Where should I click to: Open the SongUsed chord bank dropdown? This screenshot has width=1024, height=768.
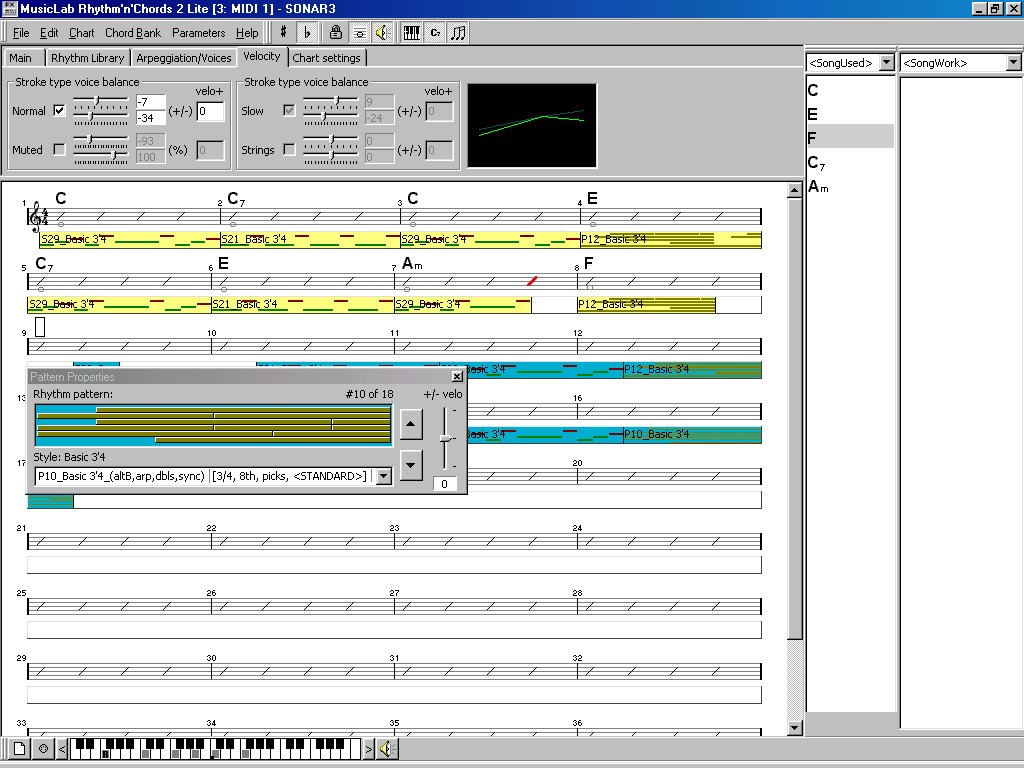[x=886, y=63]
